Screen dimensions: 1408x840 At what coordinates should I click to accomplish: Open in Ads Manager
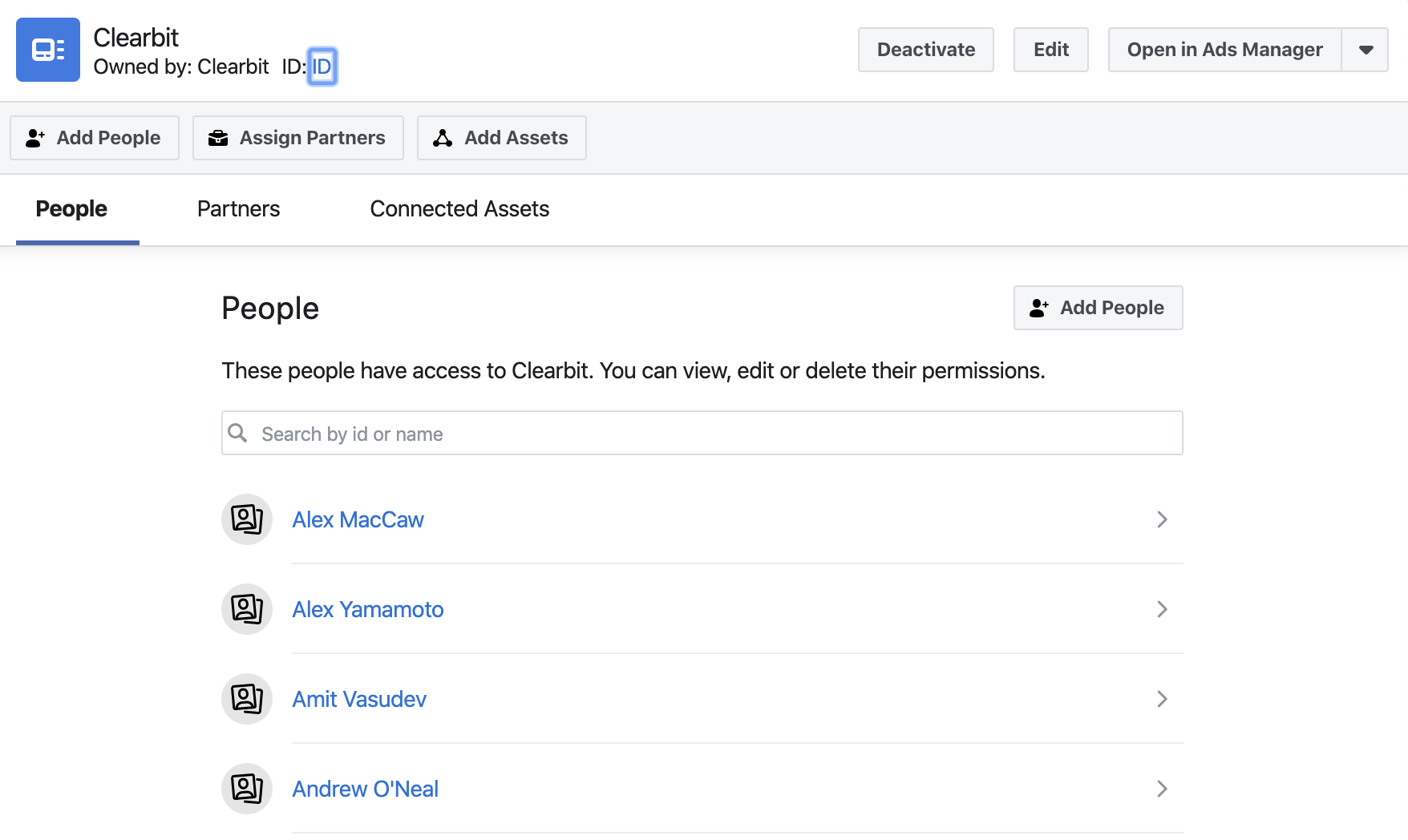pyautogui.click(x=1224, y=50)
